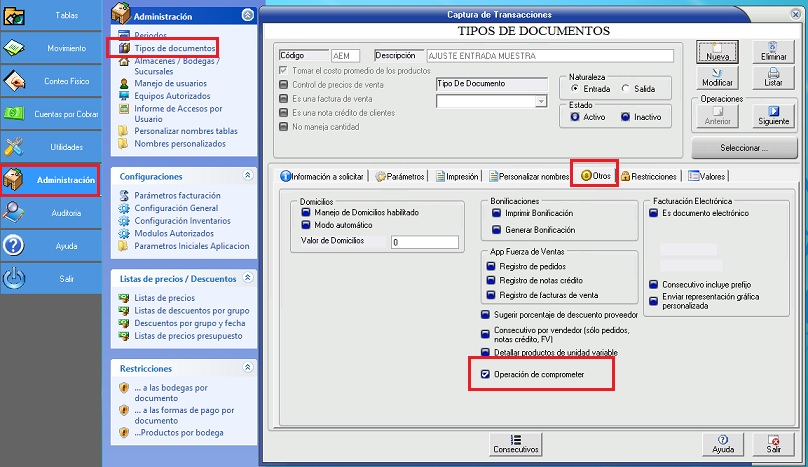The height and width of the screenshot is (467, 808).
Task: Switch to the Parámetros tab
Action: pos(400,176)
